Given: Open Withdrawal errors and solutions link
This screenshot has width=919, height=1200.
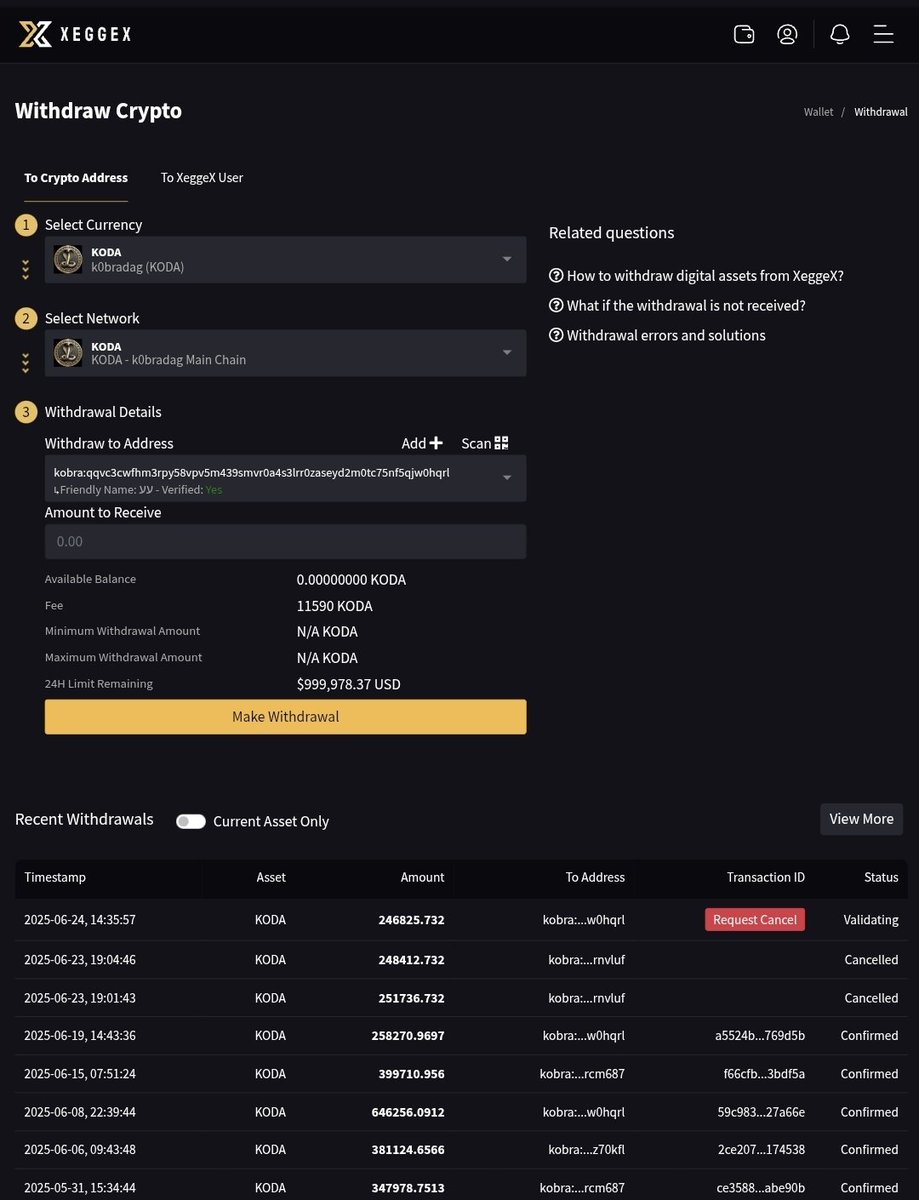Looking at the screenshot, I should tap(666, 336).
